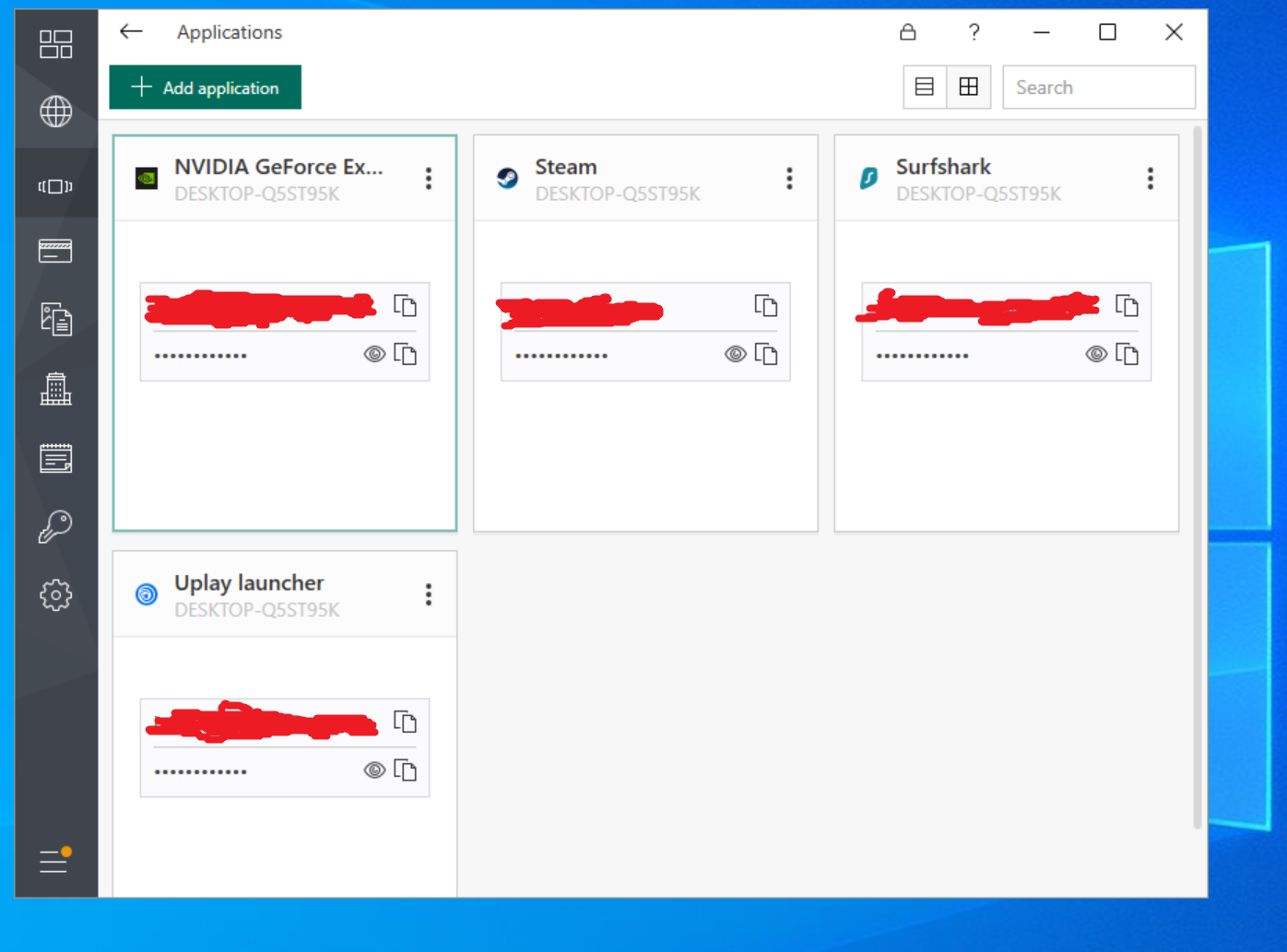The height and width of the screenshot is (952, 1287).
Task: Copy the NVIDIA GeForce login
Action: click(x=406, y=306)
